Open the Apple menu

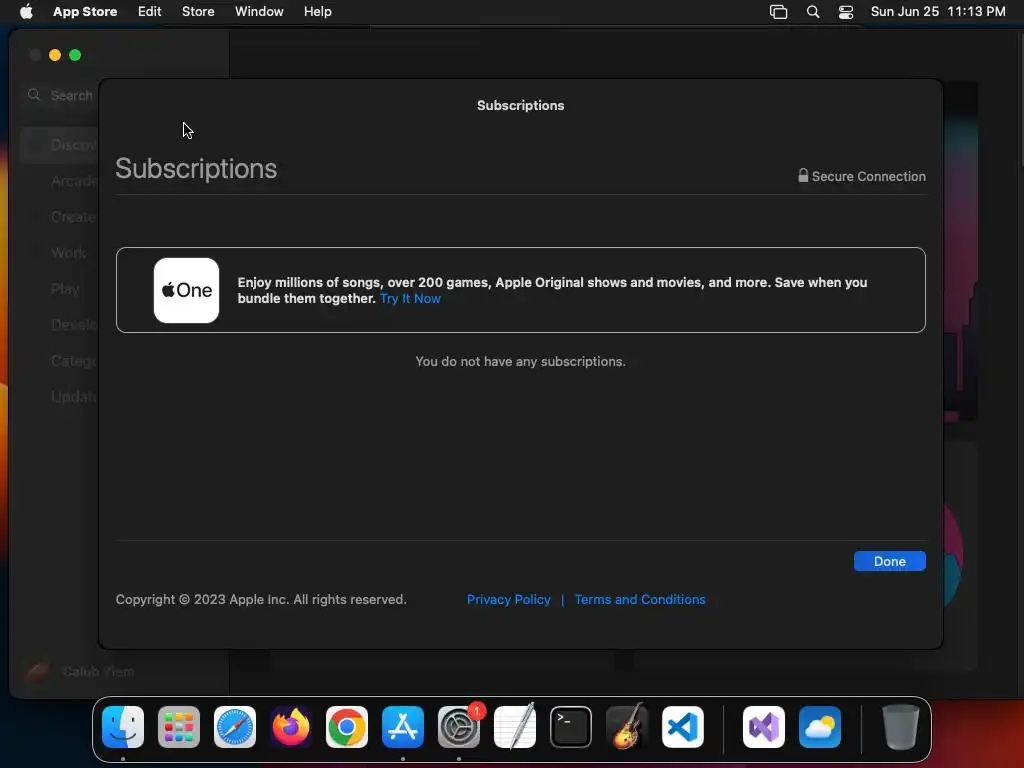click(26, 12)
